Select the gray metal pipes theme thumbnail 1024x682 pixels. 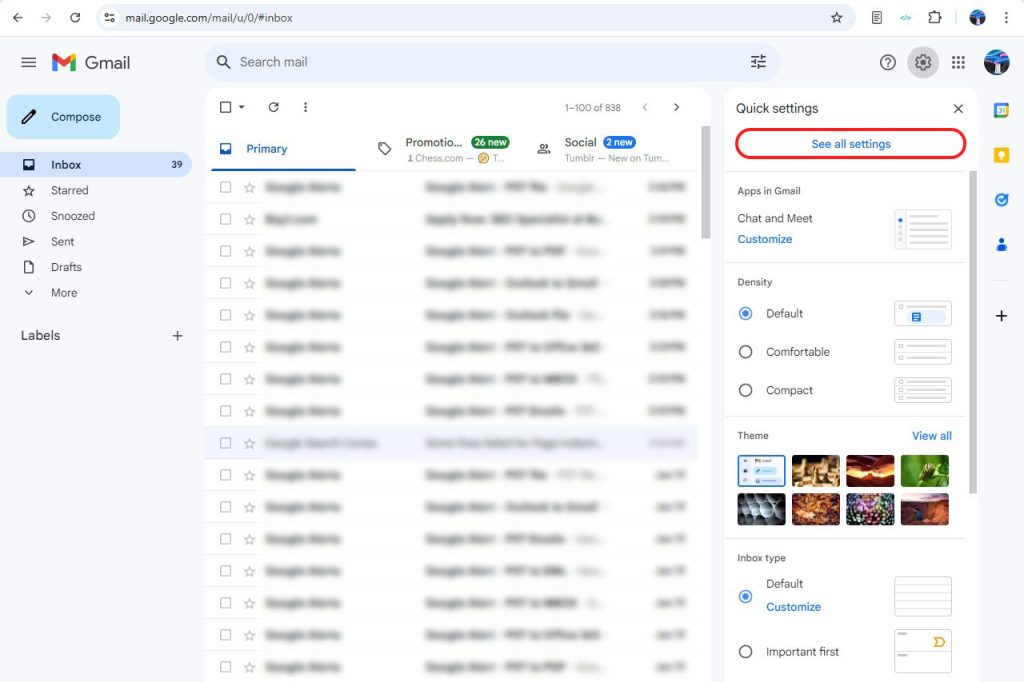[x=761, y=510]
